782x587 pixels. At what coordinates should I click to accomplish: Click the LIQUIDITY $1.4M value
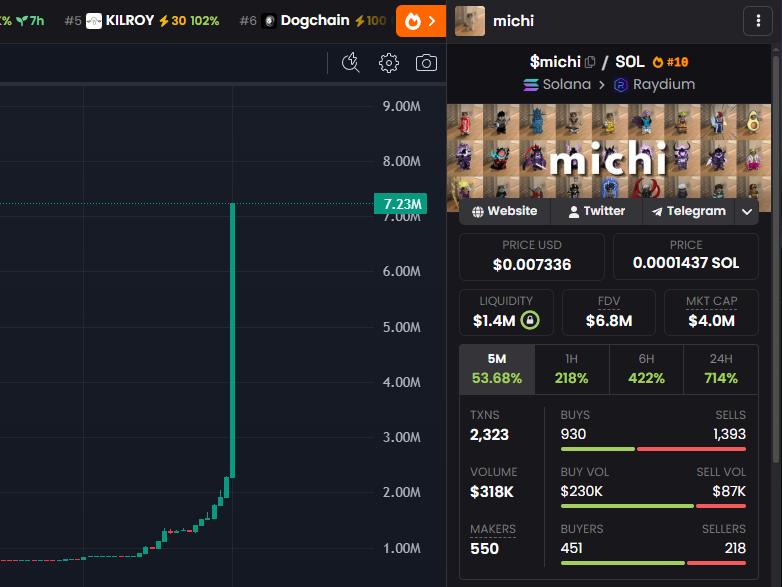point(494,321)
